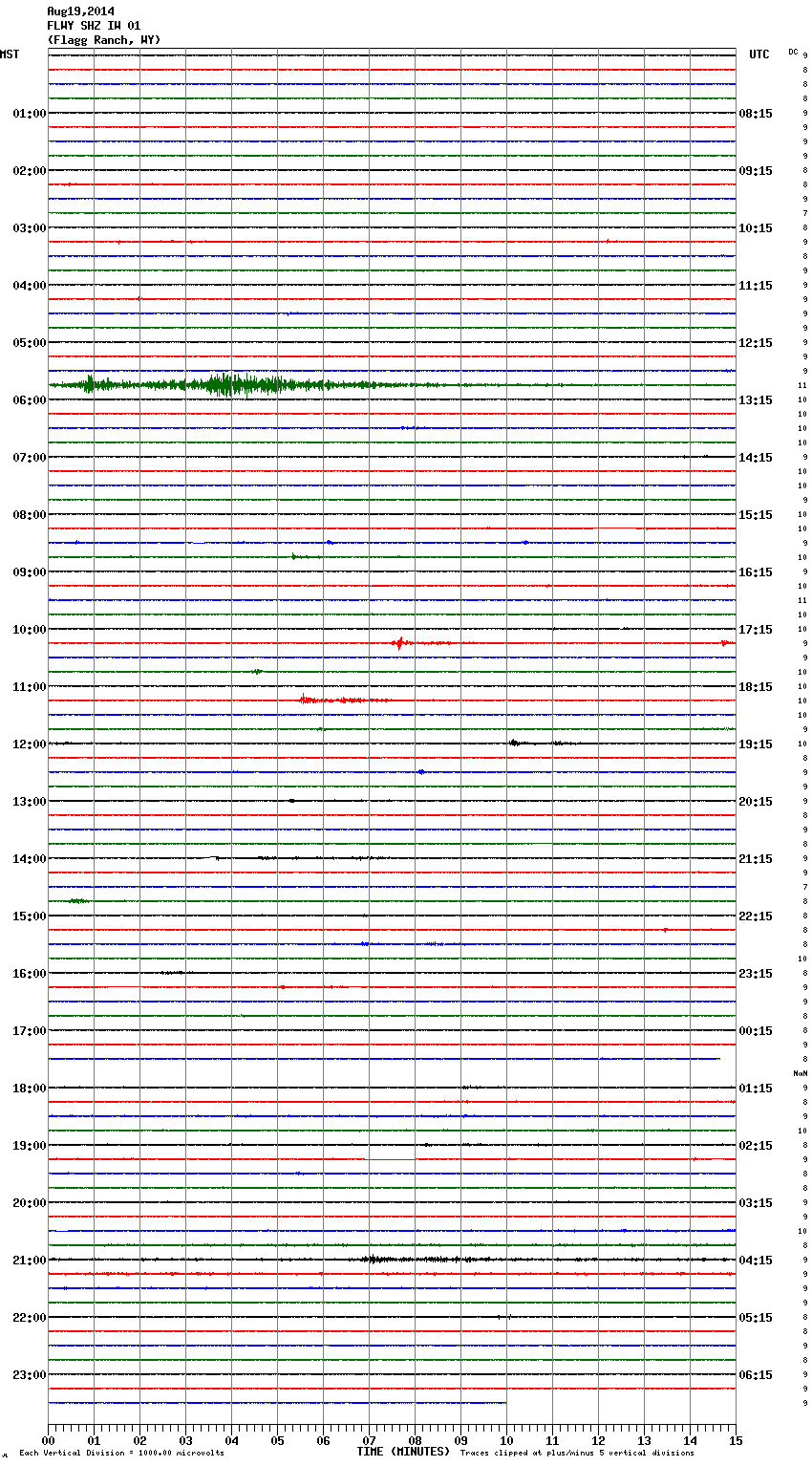Click minute tick 00 on the bottom axis
812x1466 pixels.
48,1440
